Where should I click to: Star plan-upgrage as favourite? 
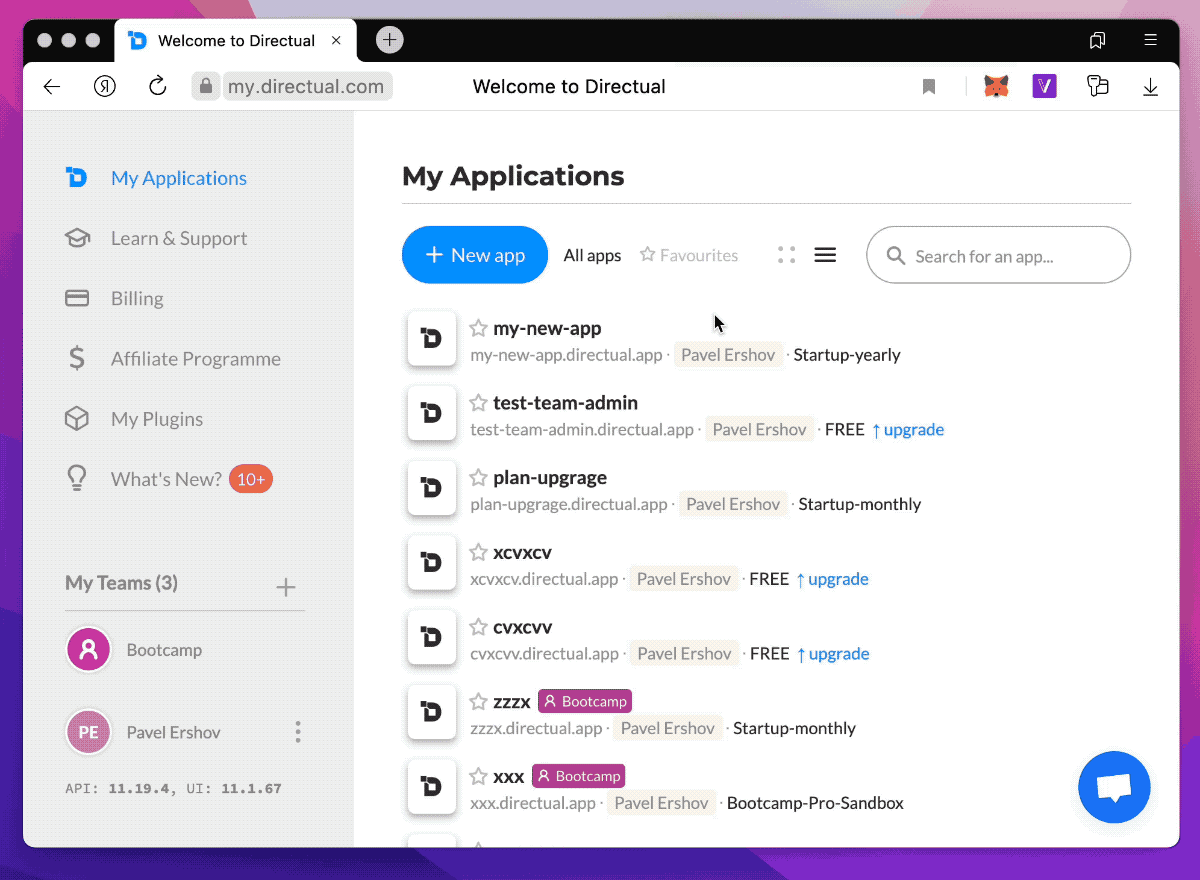(479, 477)
